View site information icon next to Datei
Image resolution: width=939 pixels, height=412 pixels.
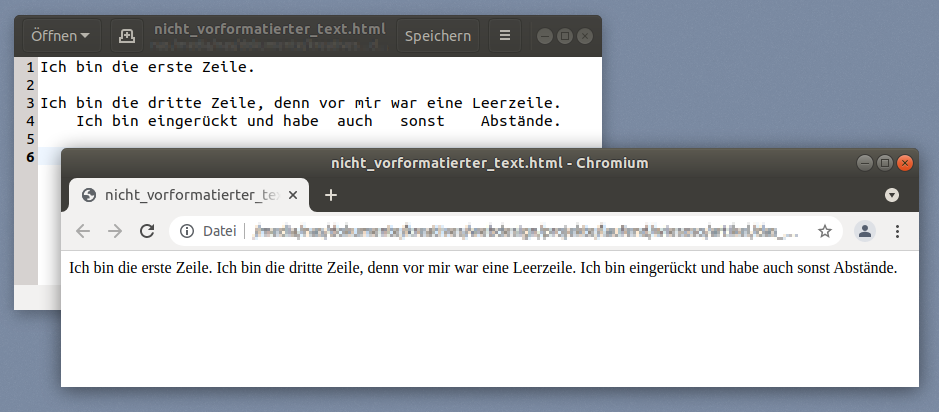[187, 231]
